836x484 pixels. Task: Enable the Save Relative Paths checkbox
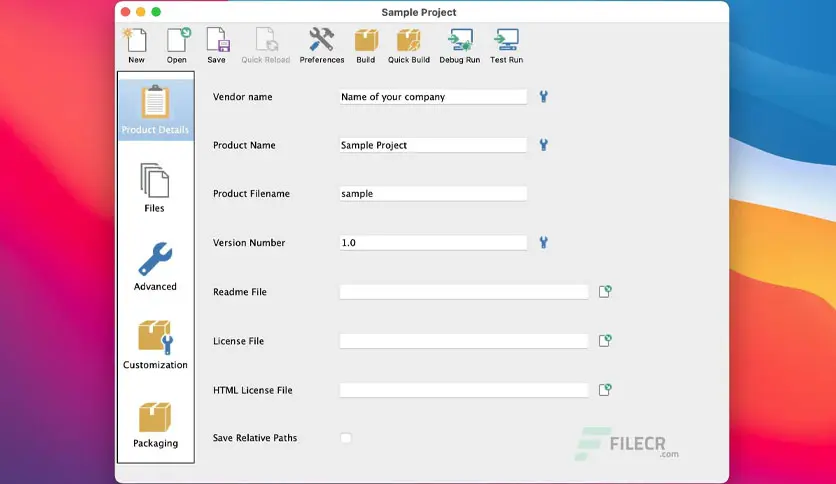(346, 438)
